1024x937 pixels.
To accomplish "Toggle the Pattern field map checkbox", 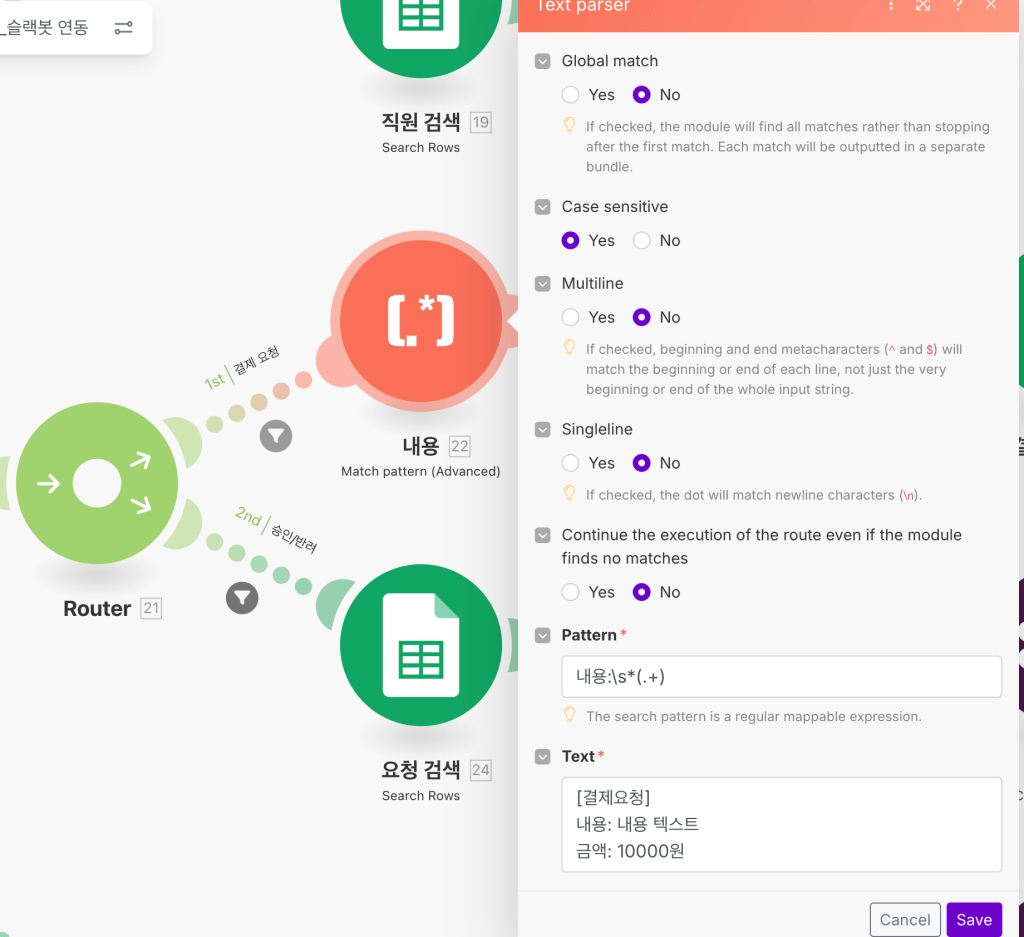I will point(543,635).
